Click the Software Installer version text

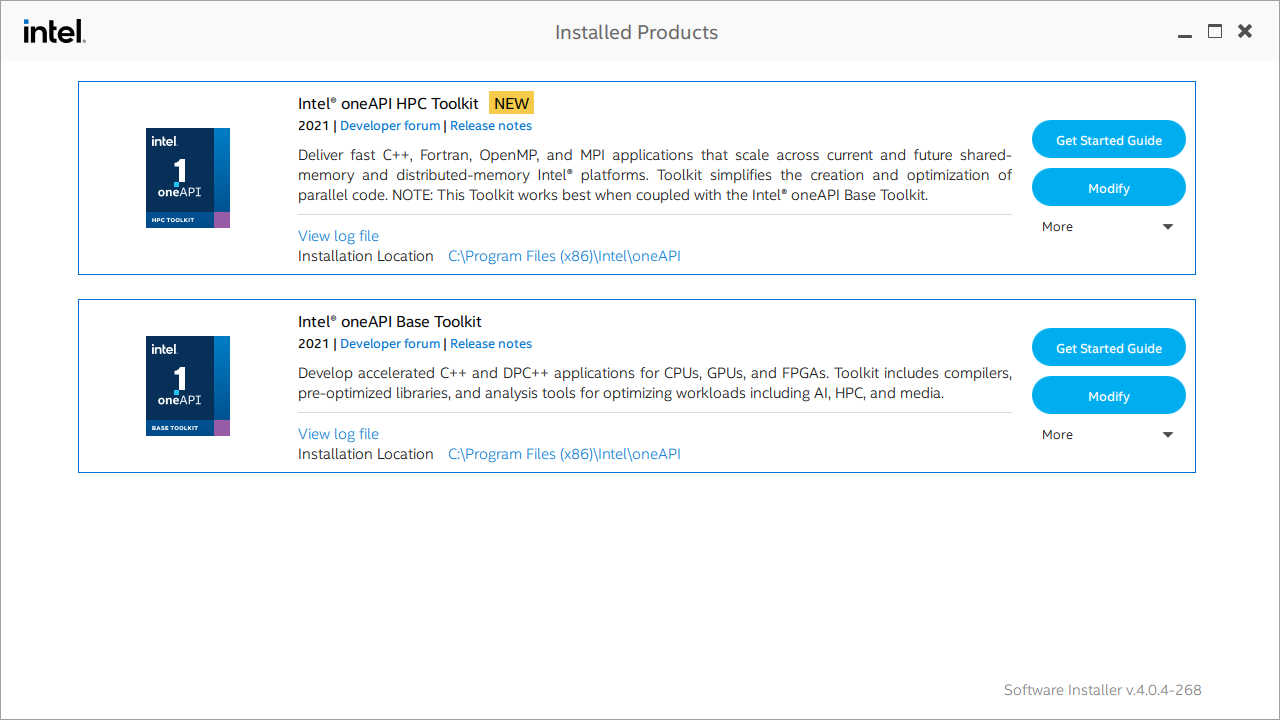point(1102,690)
